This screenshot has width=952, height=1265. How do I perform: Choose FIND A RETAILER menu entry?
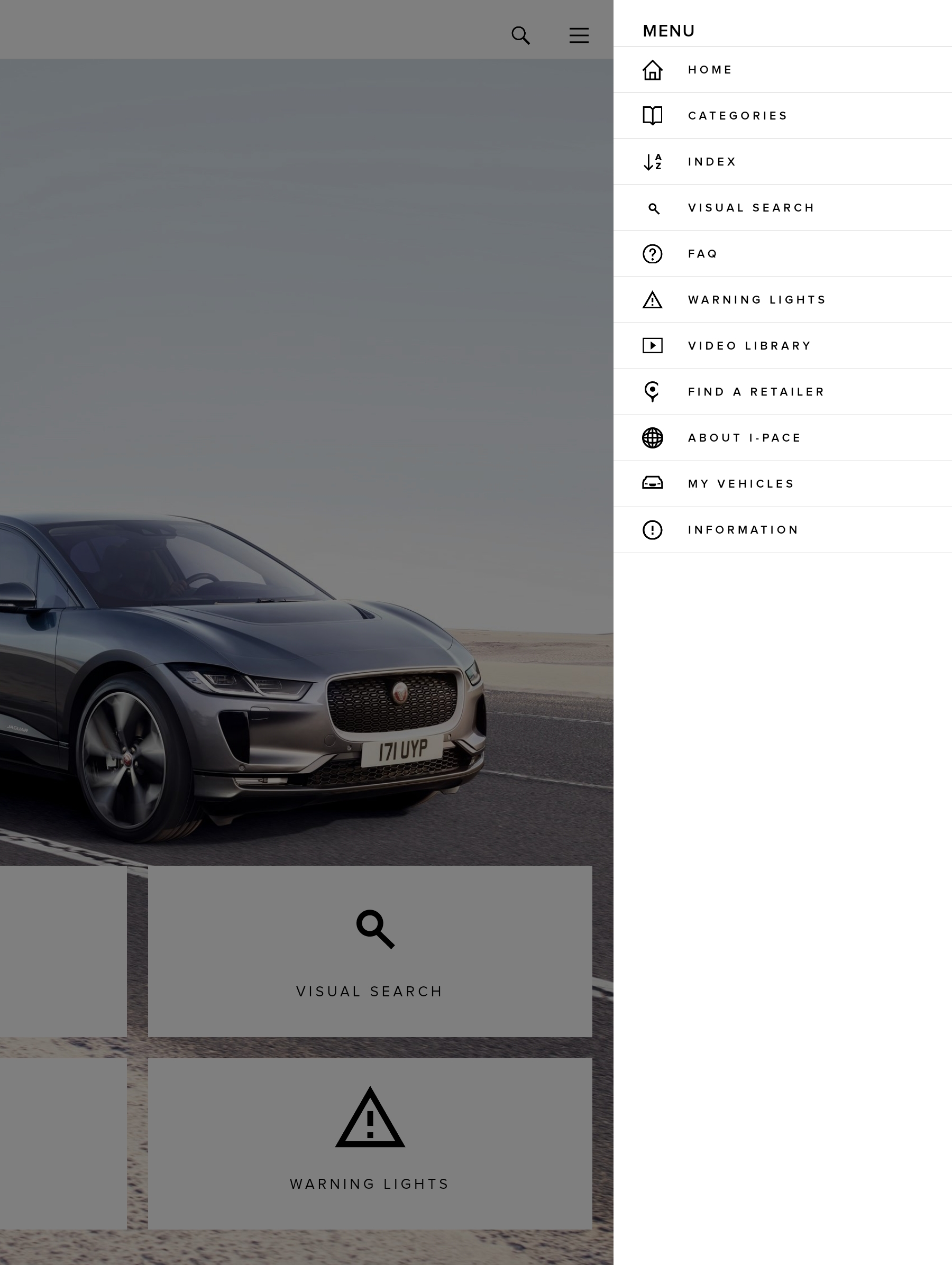point(782,392)
